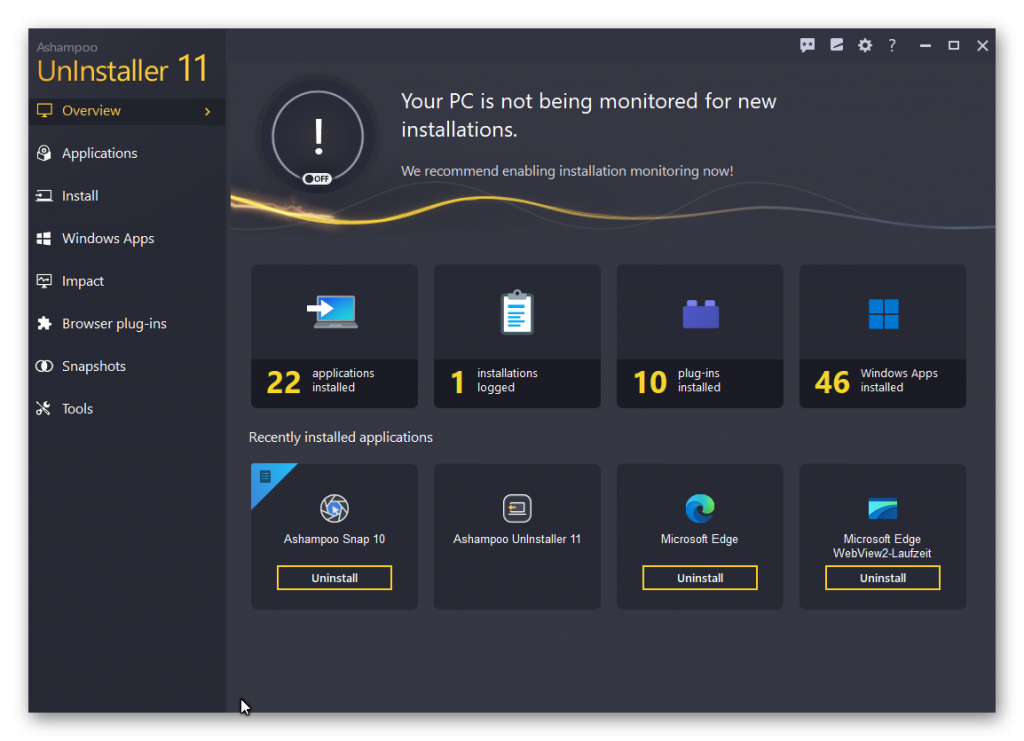Select the Ashampoo UnInstaller 11 app tile
Image resolution: width=1024 pixels, height=741 pixels.
coord(517,537)
